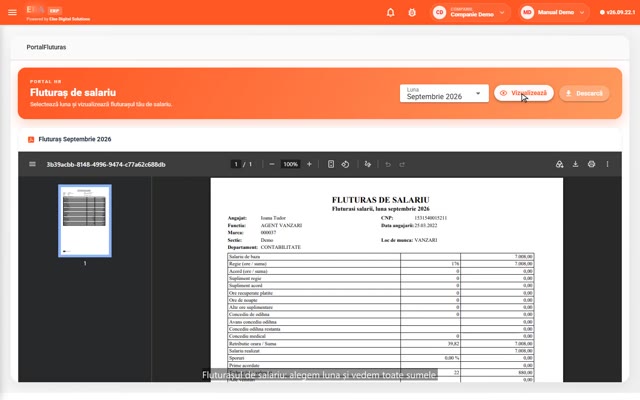
Task: Expand the Manual Demo user menu
Action: pos(582,13)
